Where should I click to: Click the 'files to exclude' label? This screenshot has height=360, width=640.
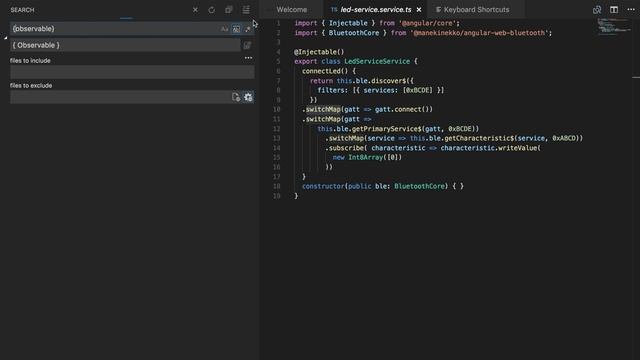(31, 85)
